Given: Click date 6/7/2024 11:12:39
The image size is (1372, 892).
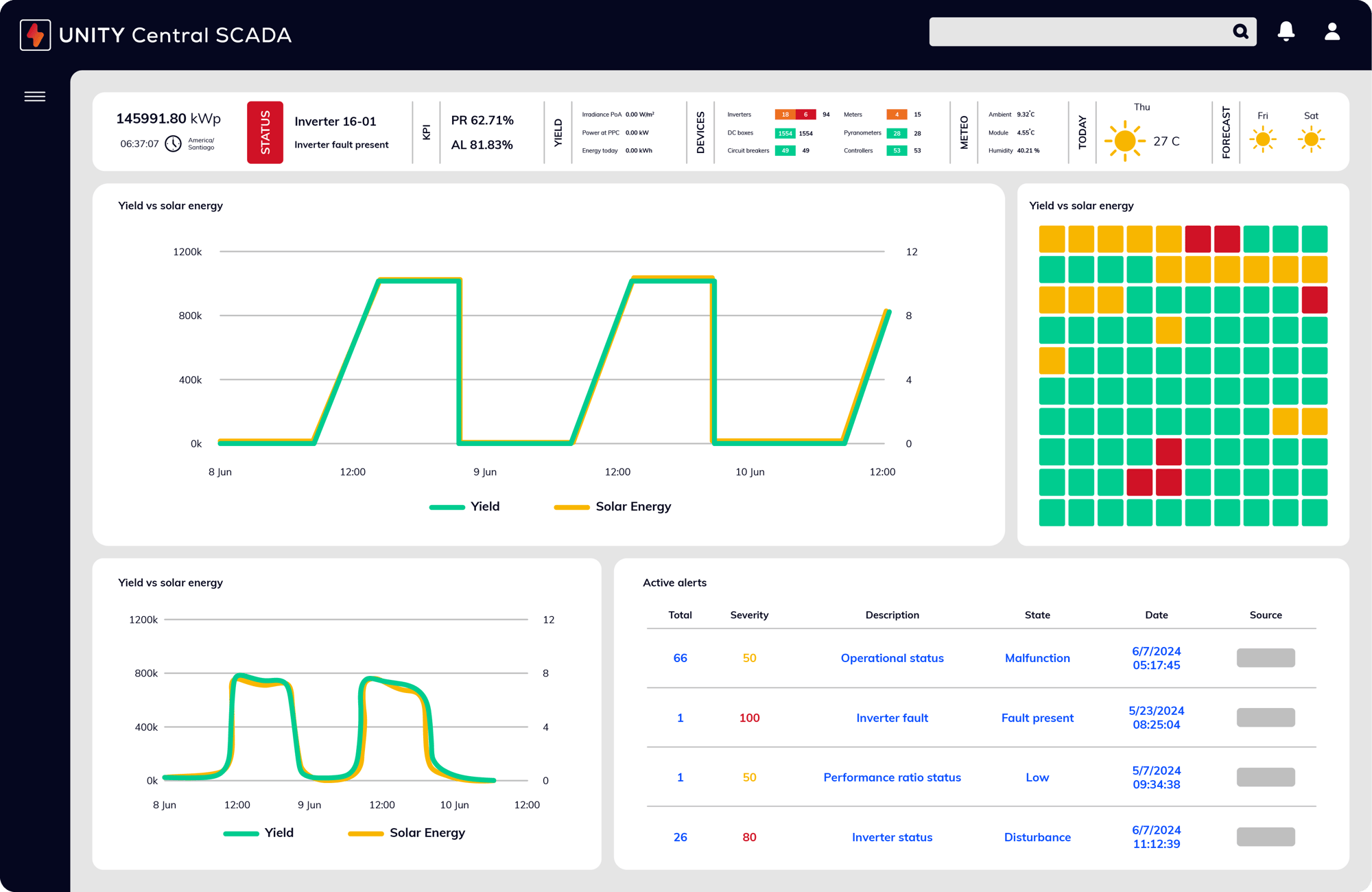Looking at the screenshot, I should (1157, 837).
